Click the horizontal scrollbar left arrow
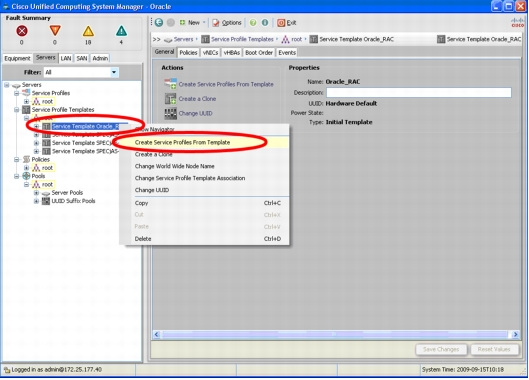Viewport: 529px width, 380px height. pos(157,334)
